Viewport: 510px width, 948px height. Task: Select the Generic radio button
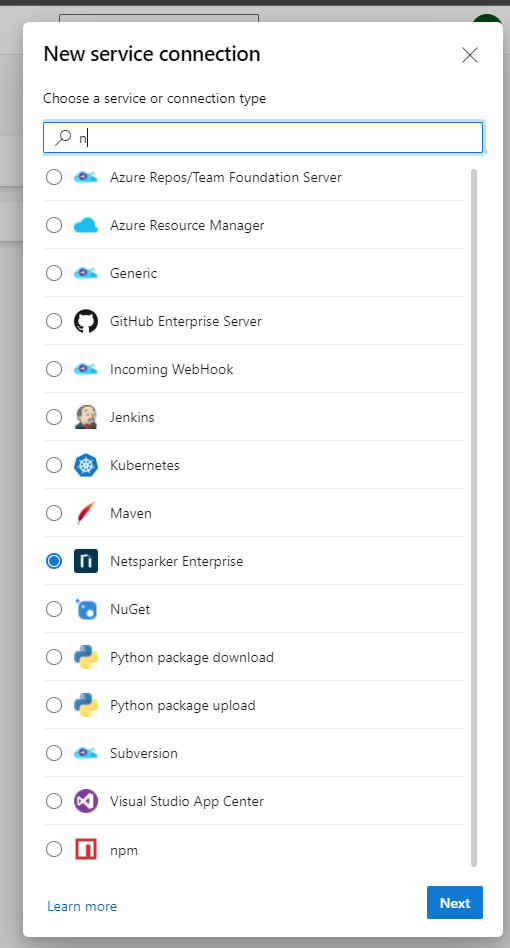pyautogui.click(x=54, y=273)
